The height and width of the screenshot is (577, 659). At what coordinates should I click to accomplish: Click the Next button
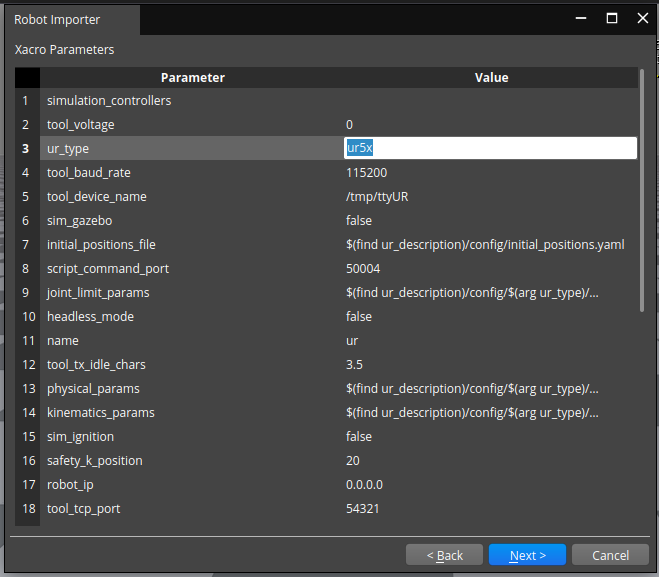click(527, 555)
